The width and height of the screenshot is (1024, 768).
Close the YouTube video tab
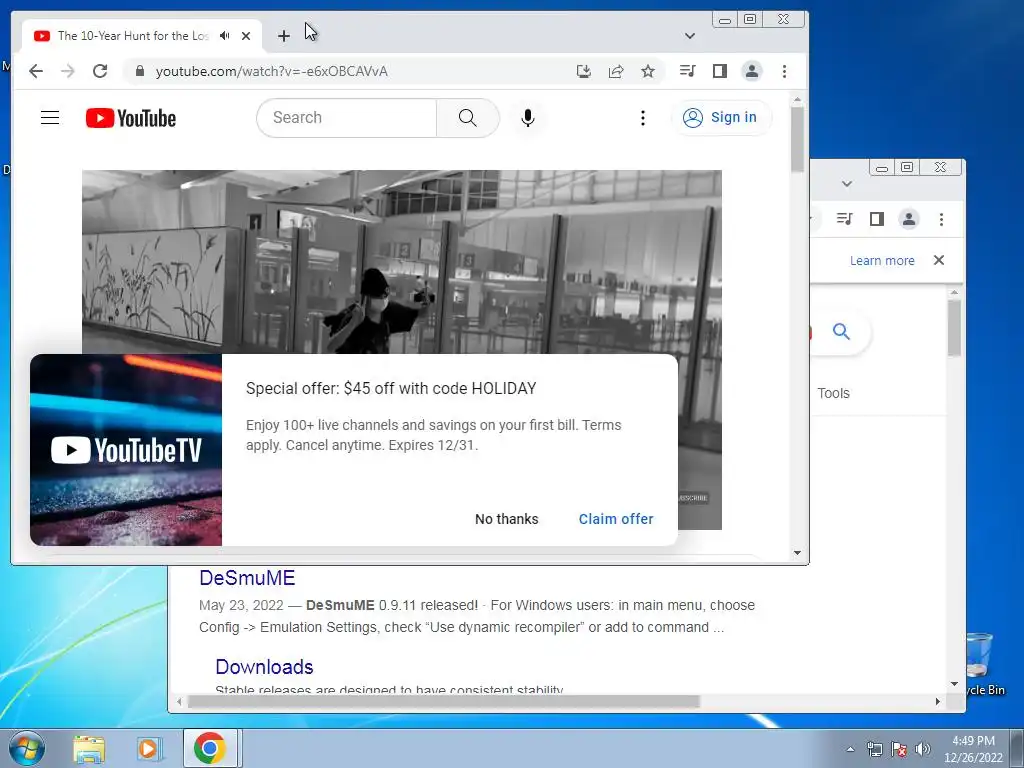(246, 36)
